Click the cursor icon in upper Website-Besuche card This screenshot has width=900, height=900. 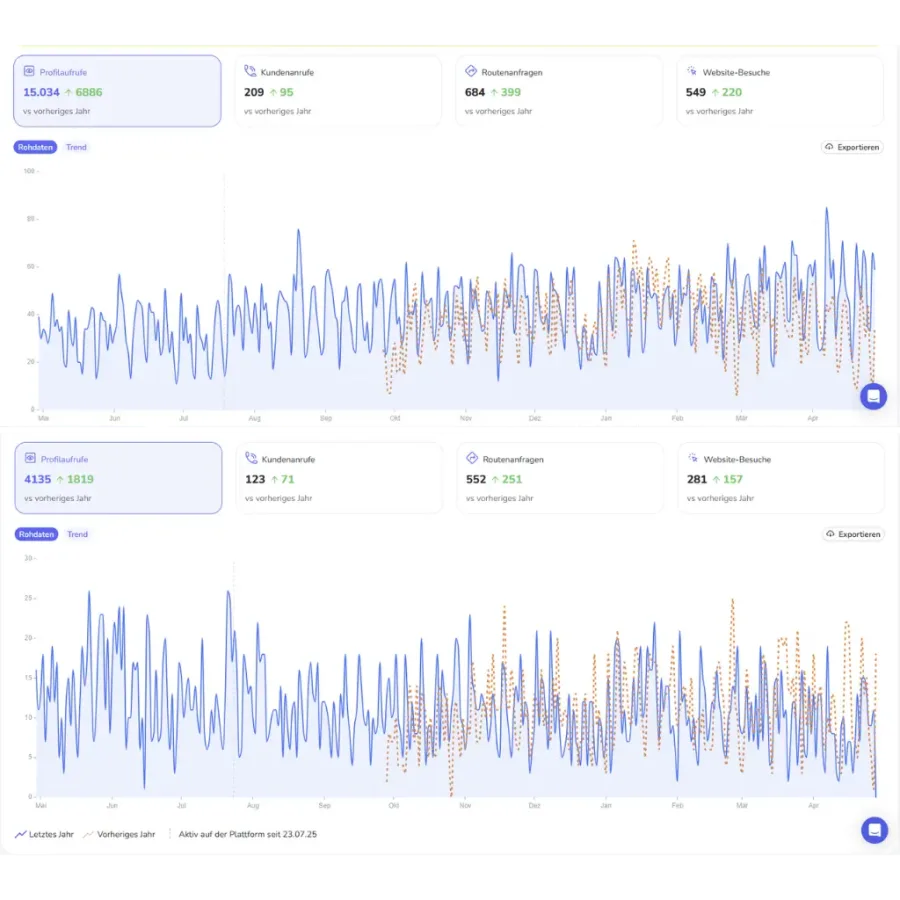pyautogui.click(x=692, y=71)
